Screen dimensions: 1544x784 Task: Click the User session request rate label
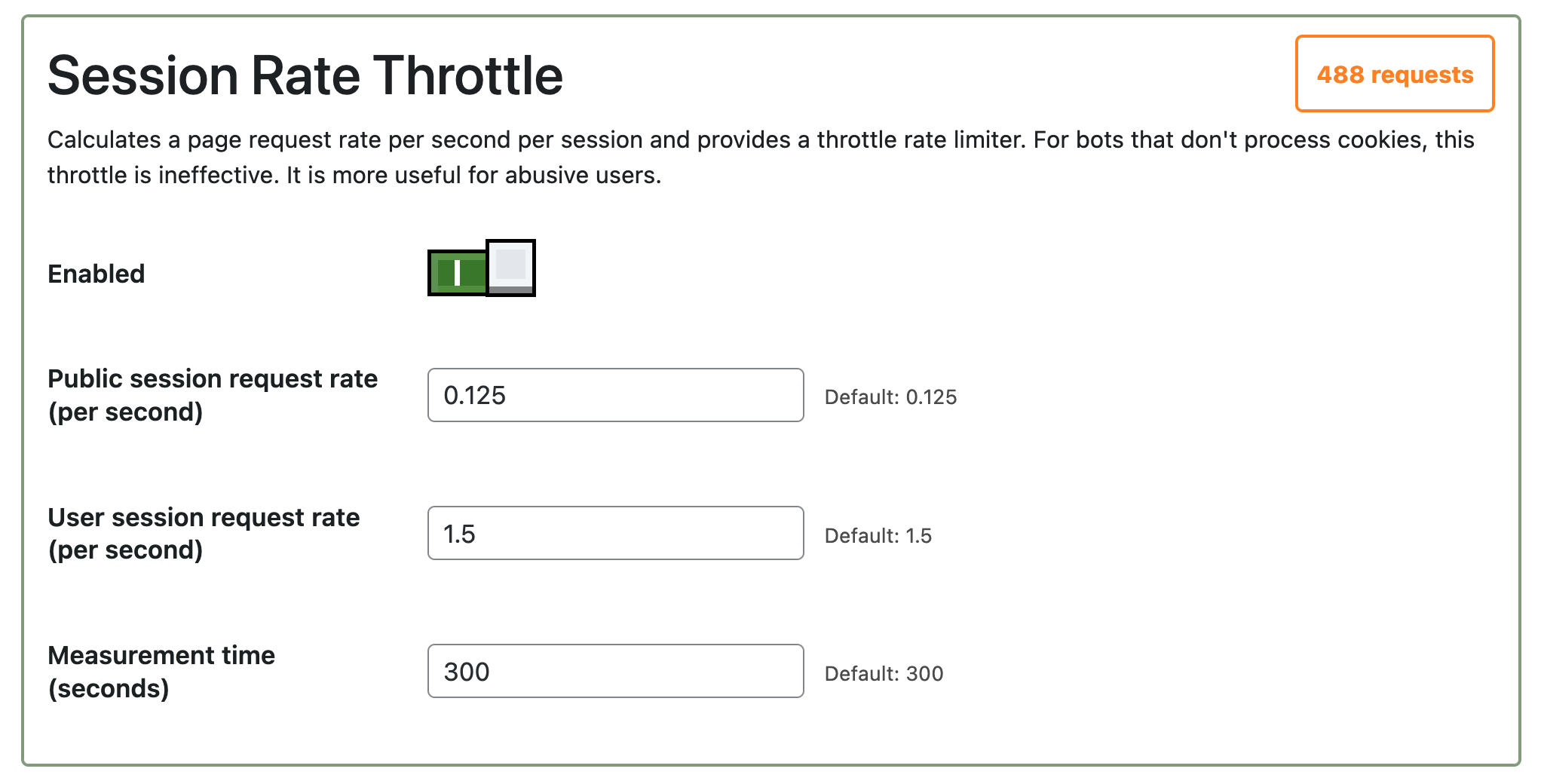point(204,517)
